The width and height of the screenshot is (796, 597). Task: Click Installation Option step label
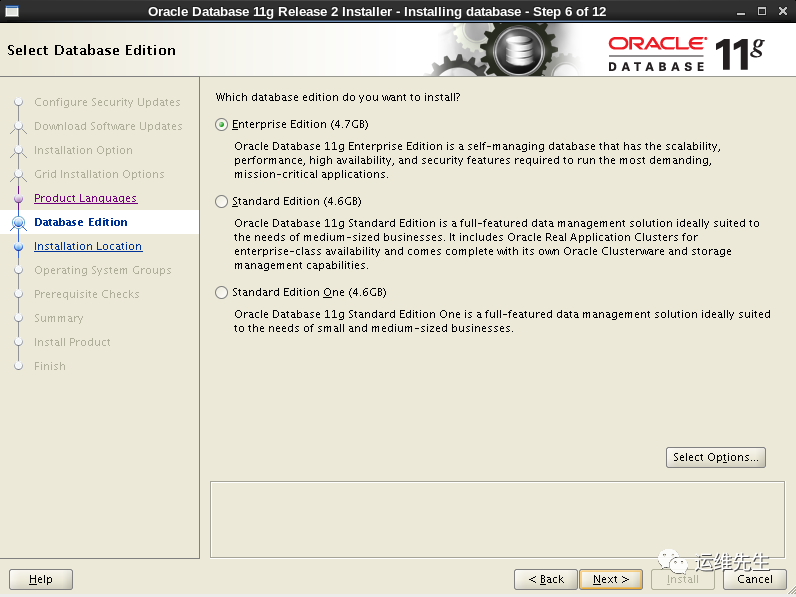point(83,150)
